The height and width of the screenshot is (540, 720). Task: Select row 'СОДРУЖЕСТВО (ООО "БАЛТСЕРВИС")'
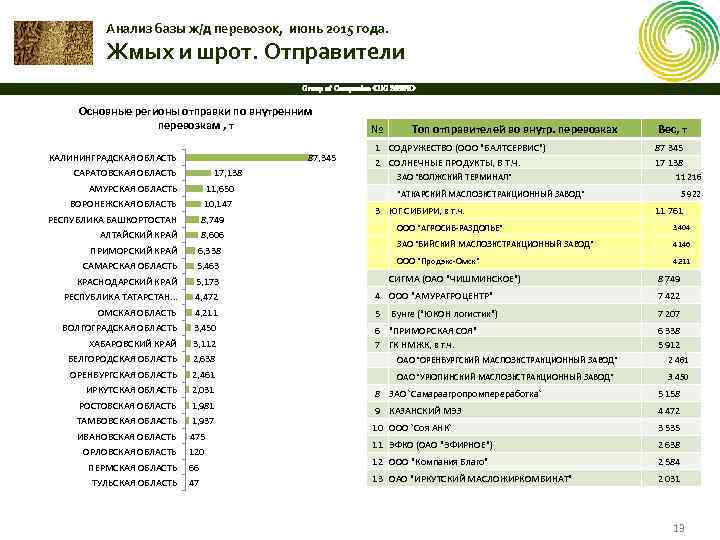tap(534, 148)
